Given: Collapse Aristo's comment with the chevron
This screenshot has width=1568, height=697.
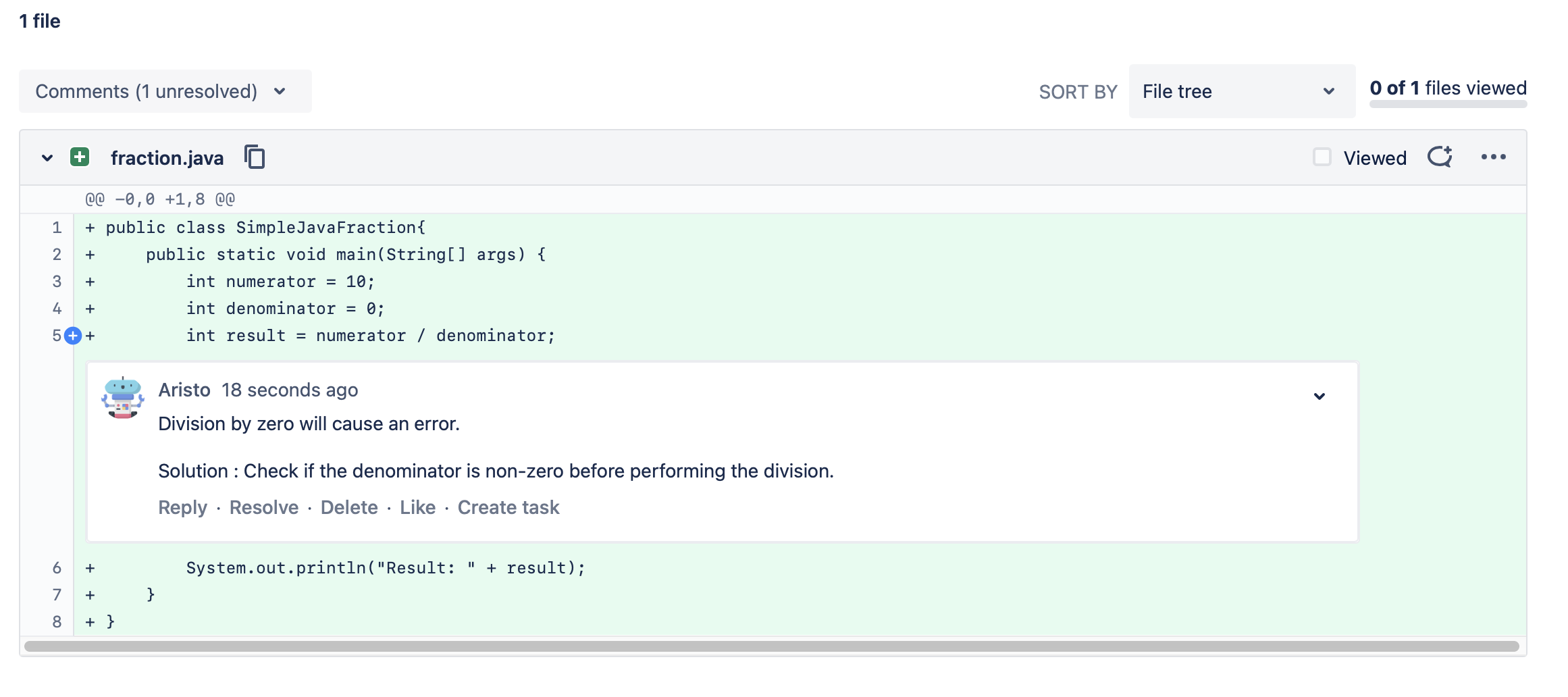Looking at the screenshot, I should (x=1319, y=396).
